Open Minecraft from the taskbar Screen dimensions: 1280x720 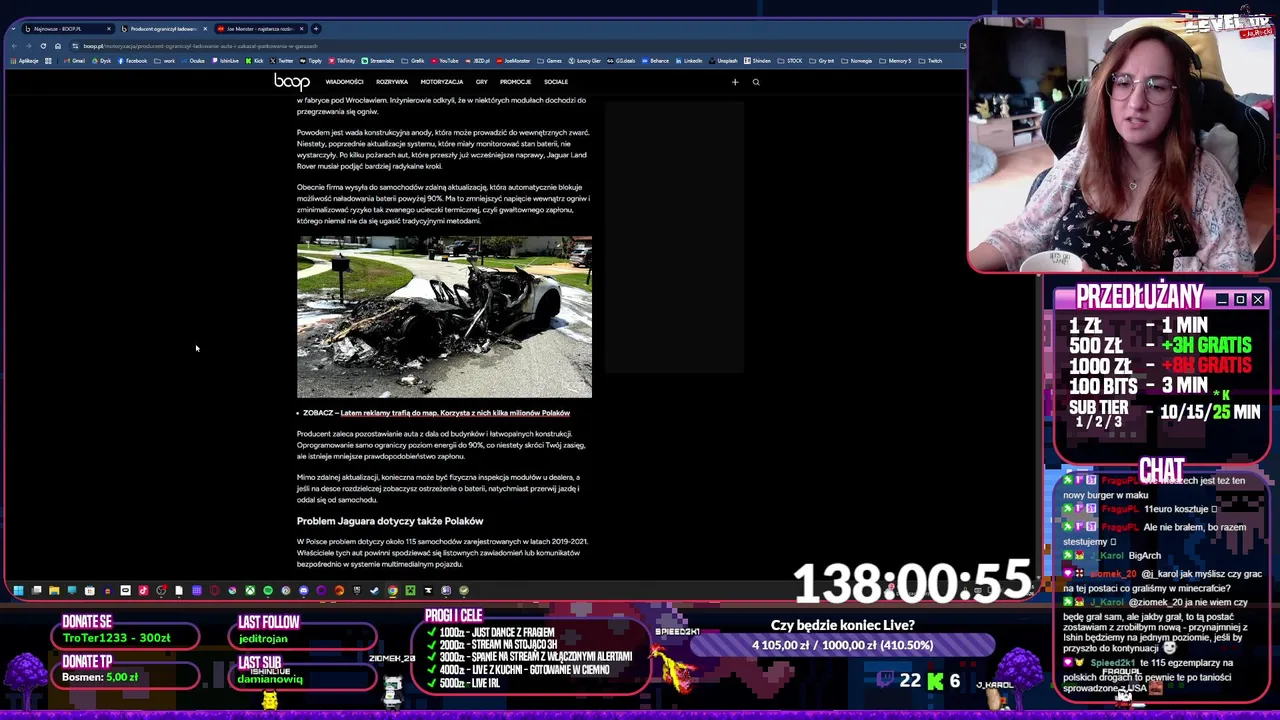[410, 590]
